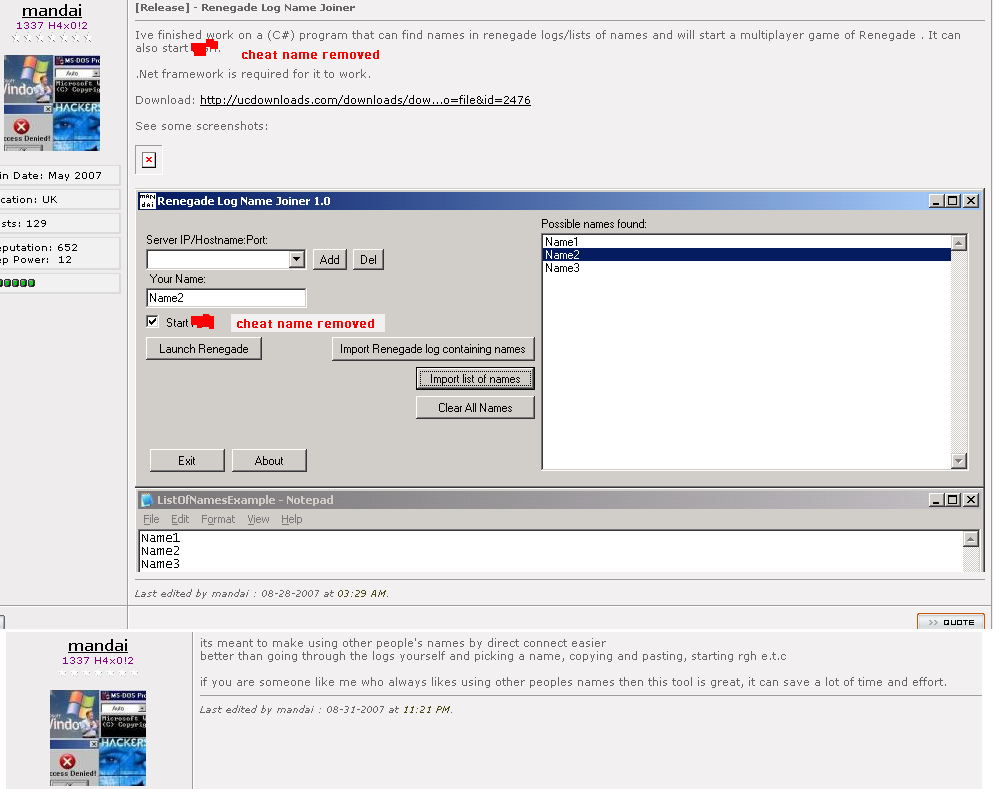Select Name3 in the possible names list
The height and width of the screenshot is (789, 993).
pyautogui.click(x=562, y=268)
